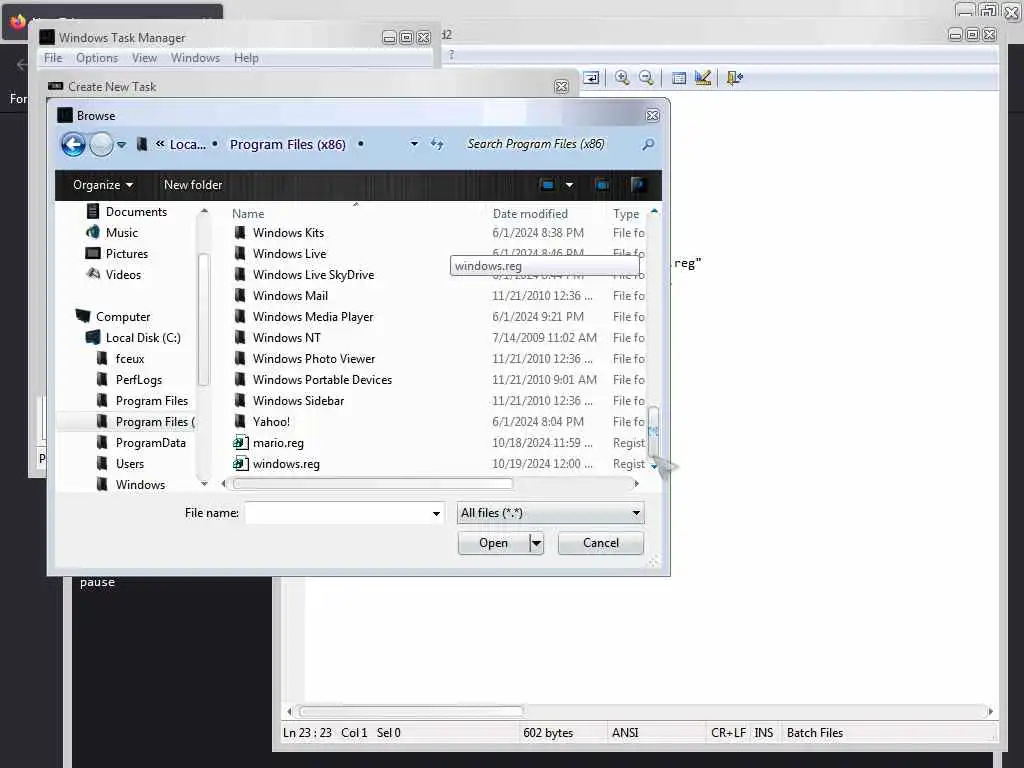
Task: Select PerfLogs folder in tree
Action: pos(138,379)
